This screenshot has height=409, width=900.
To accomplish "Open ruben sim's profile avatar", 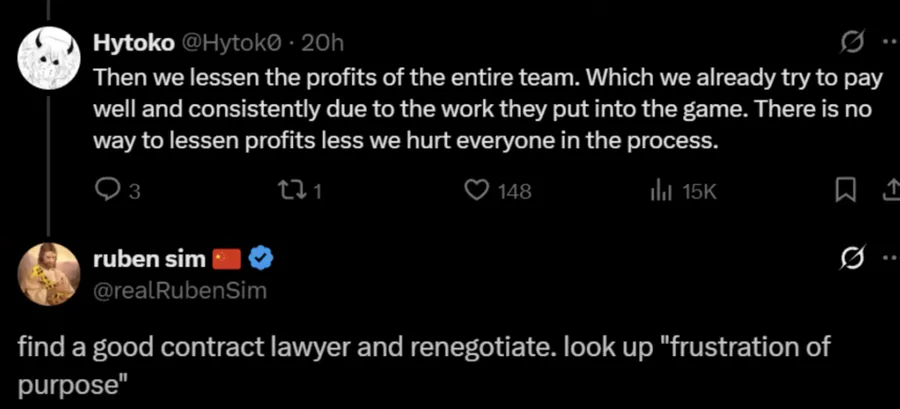I will coord(49,274).
